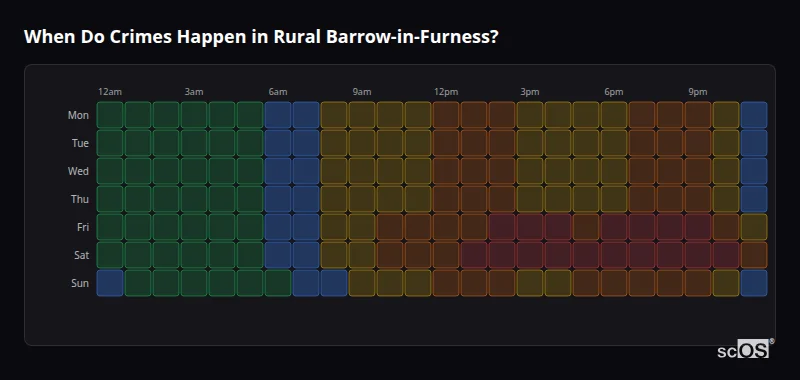Click the Friday 10am orange cell
The width and height of the screenshot is (800, 380).
pos(390,227)
